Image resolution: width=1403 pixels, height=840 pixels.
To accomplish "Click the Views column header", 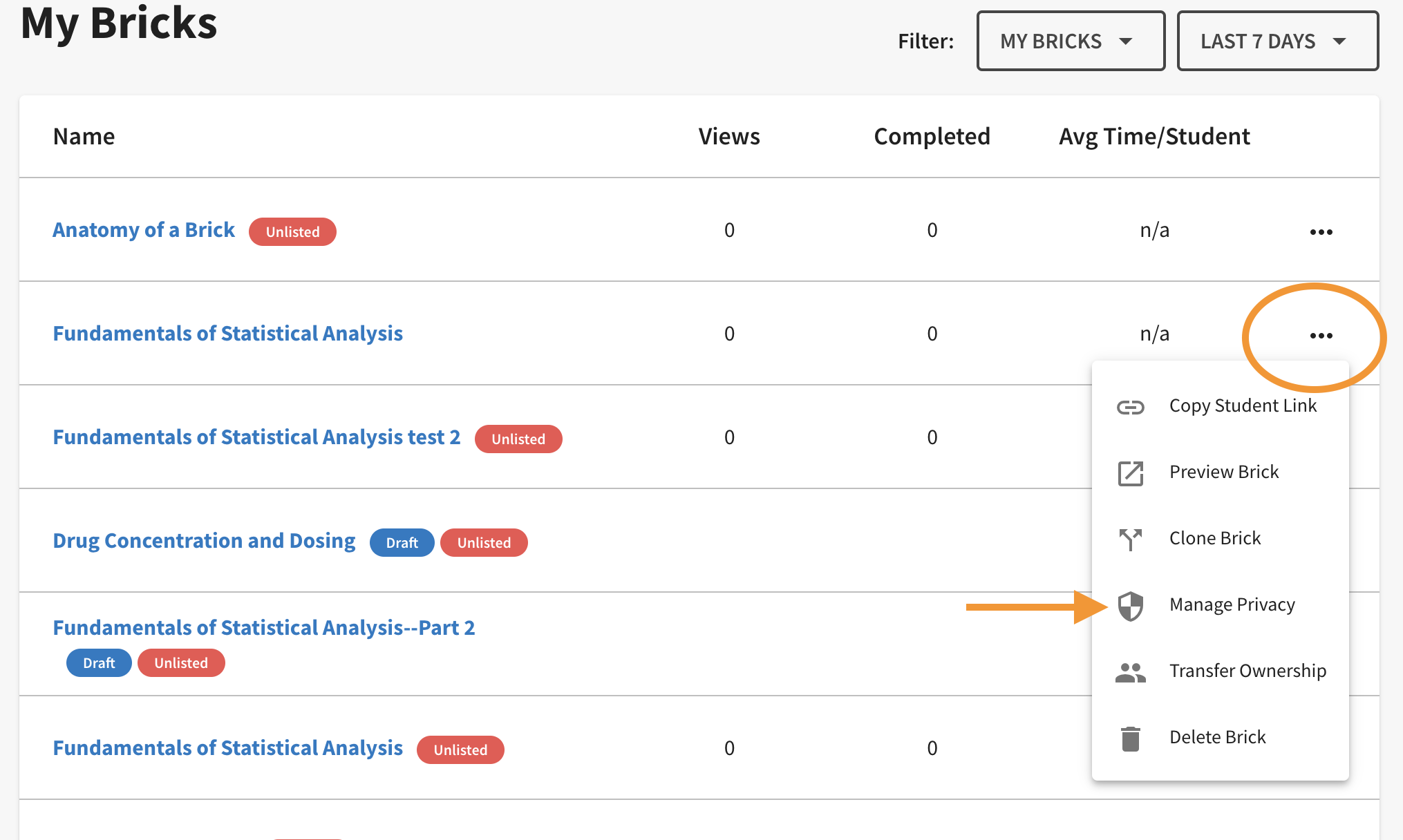I will pos(729,137).
